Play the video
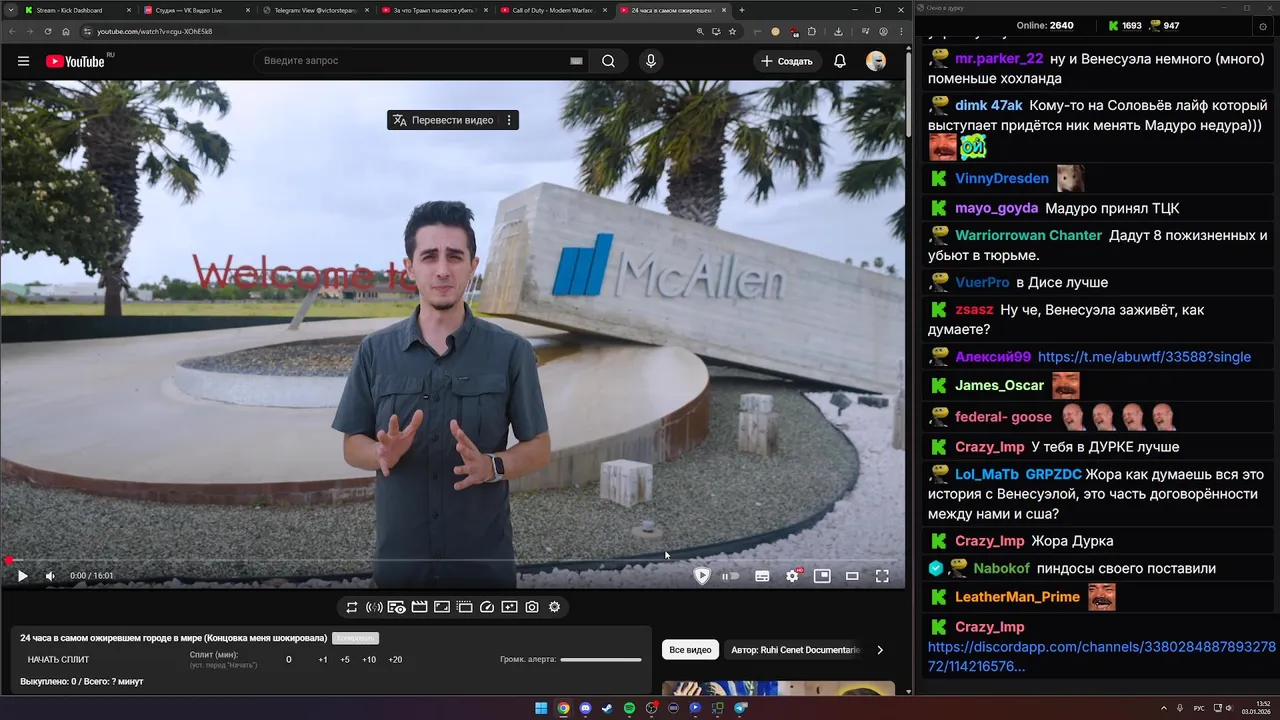 [x=22, y=576]
